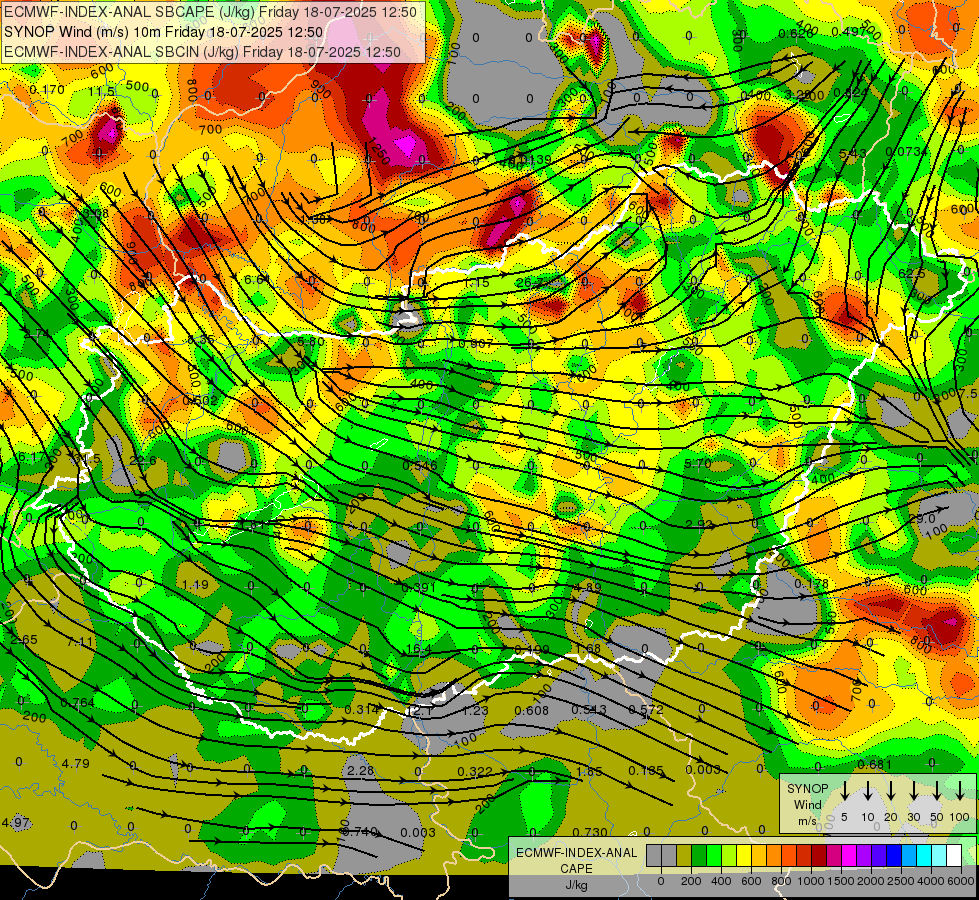Click the map value 0.0734
The width and height of the screenshot is (979, 900).
(907, 152)
